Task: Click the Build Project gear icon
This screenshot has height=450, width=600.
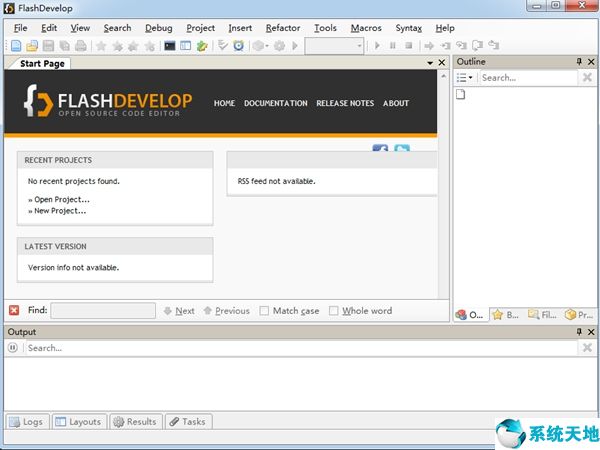Action: pyautogui.click(x=279, y=46)
